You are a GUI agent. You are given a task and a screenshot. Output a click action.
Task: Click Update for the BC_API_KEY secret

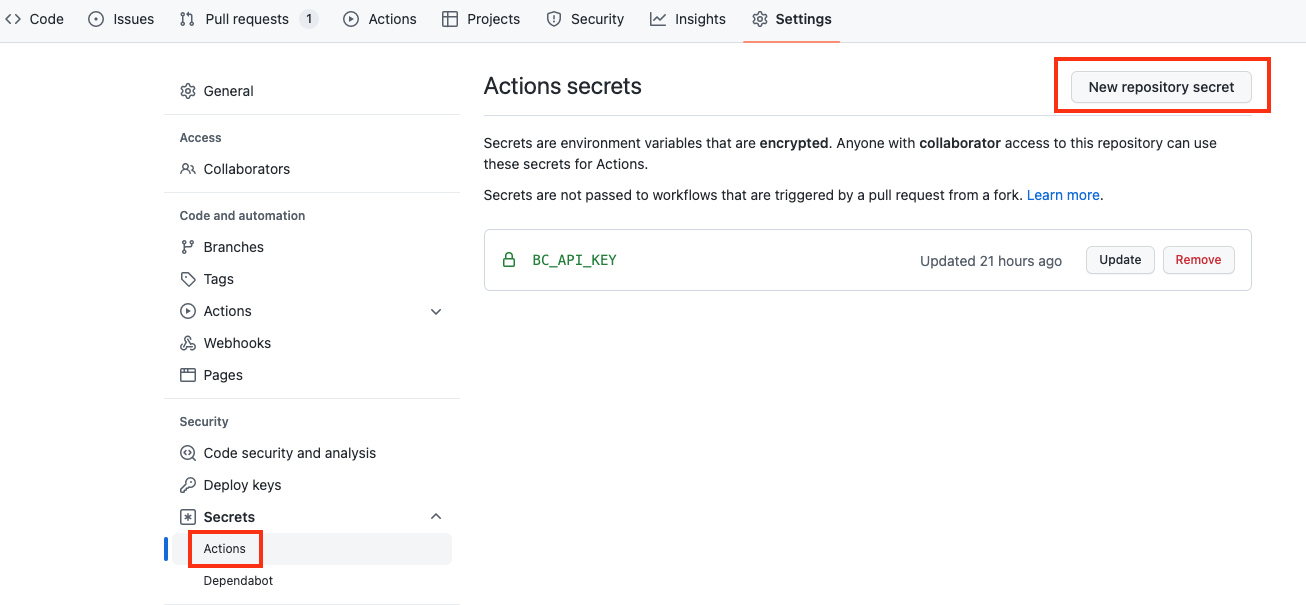pos(1120,259)
